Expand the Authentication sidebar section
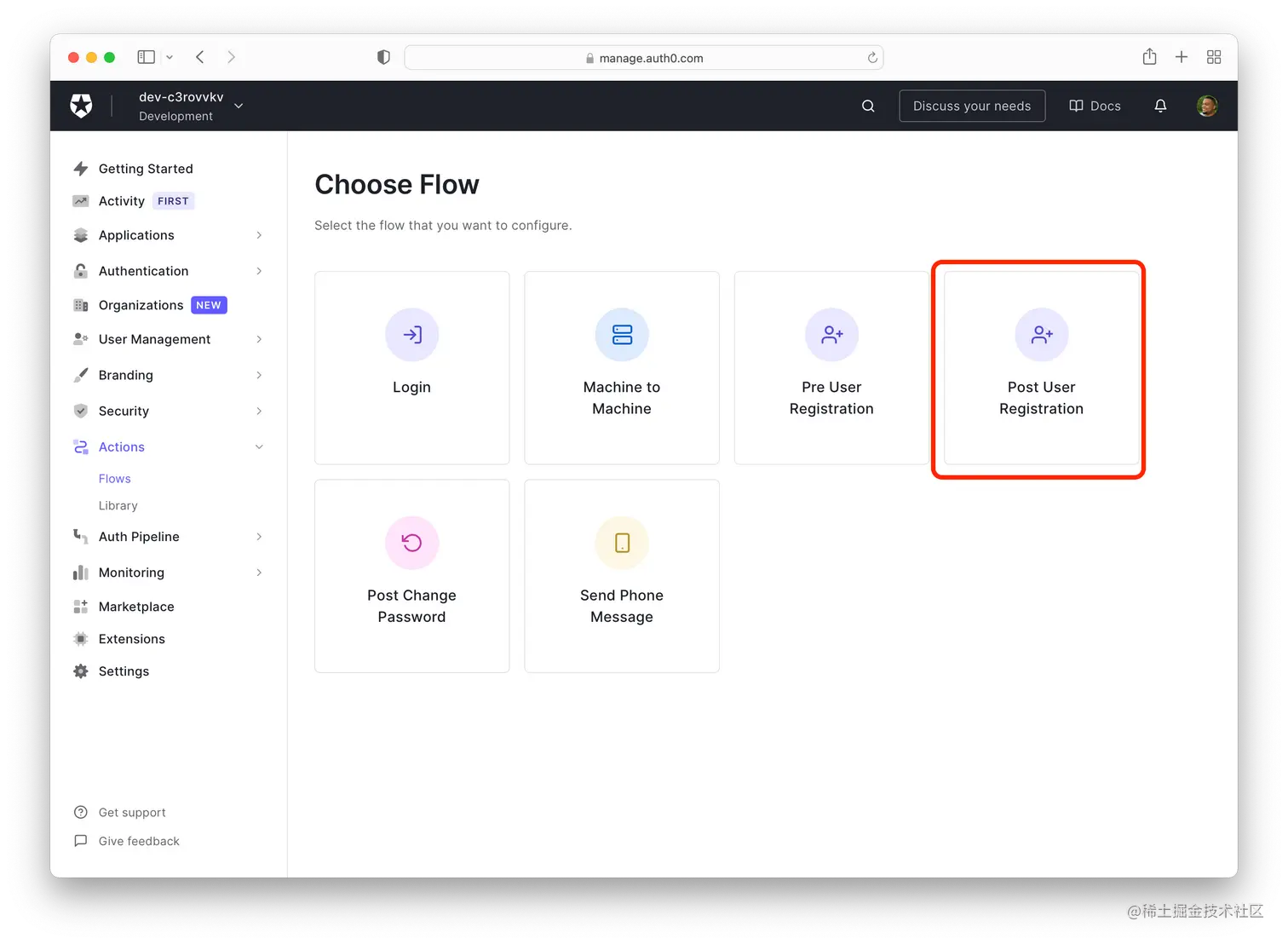This screenshot has width=1288, height=944. coord(259,271)
